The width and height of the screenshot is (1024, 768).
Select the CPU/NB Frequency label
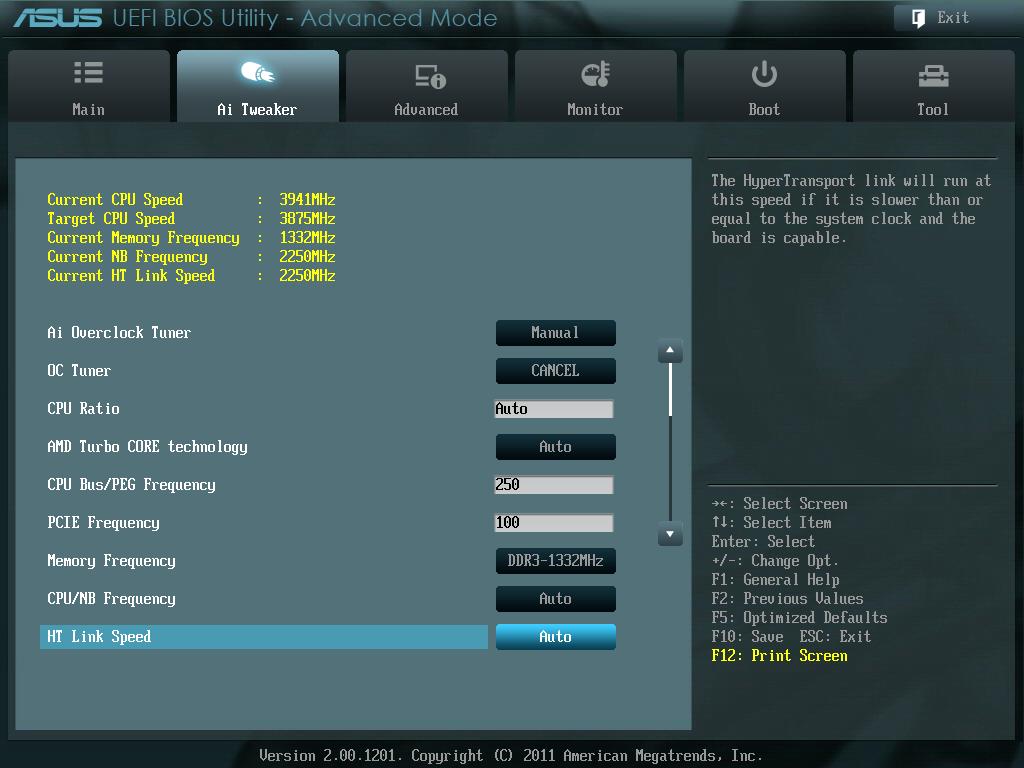[x=111, y=599]
